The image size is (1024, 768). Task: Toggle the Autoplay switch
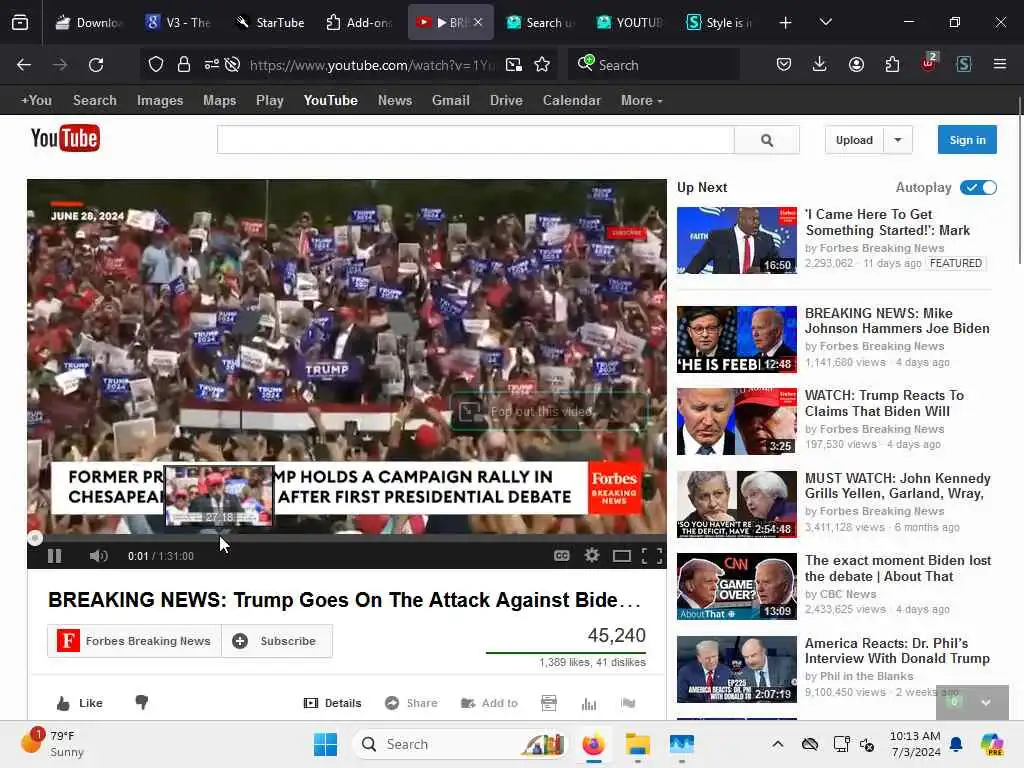coord(978,187)
